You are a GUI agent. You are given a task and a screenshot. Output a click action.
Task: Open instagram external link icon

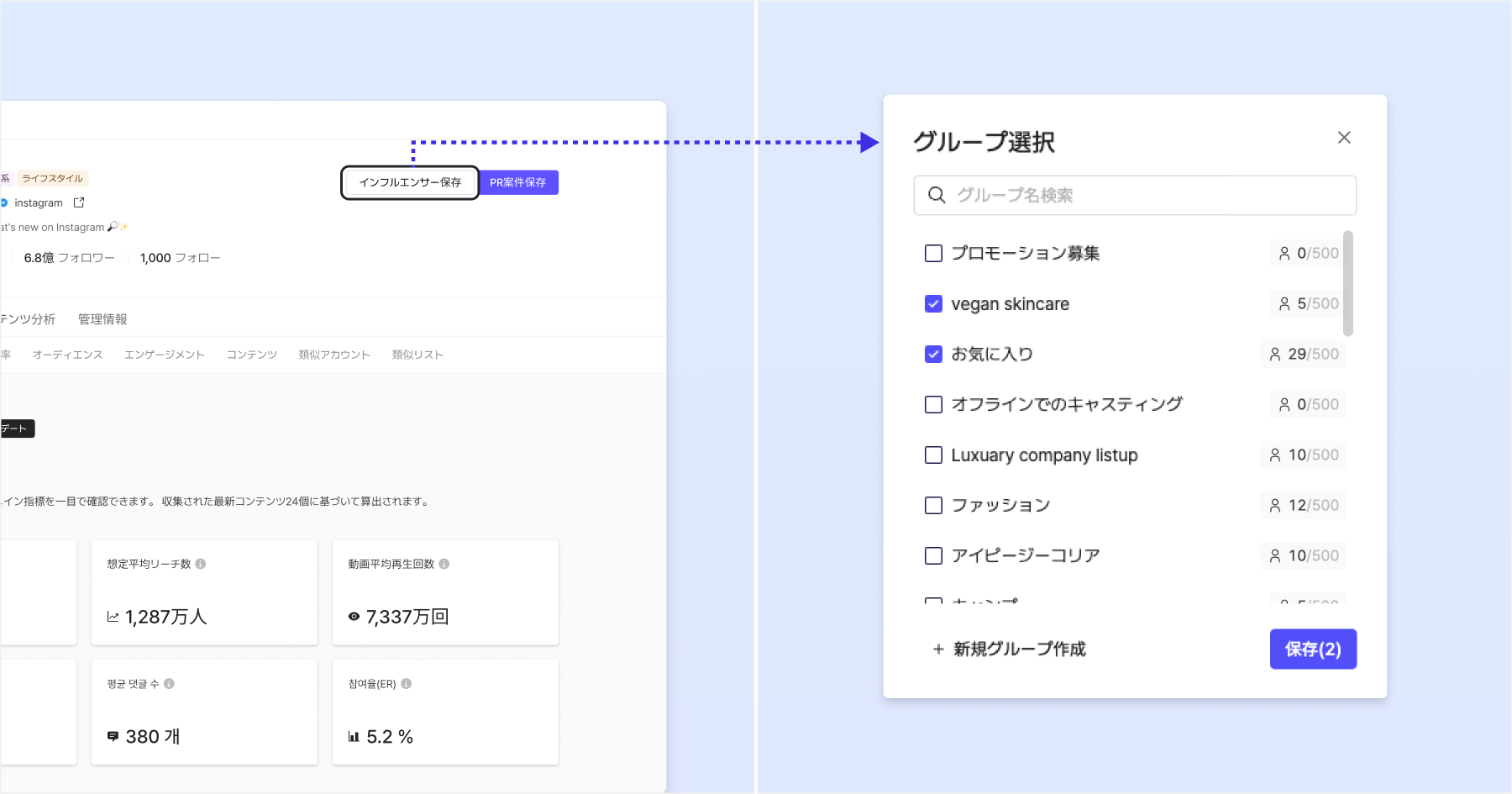click(79, 202)
